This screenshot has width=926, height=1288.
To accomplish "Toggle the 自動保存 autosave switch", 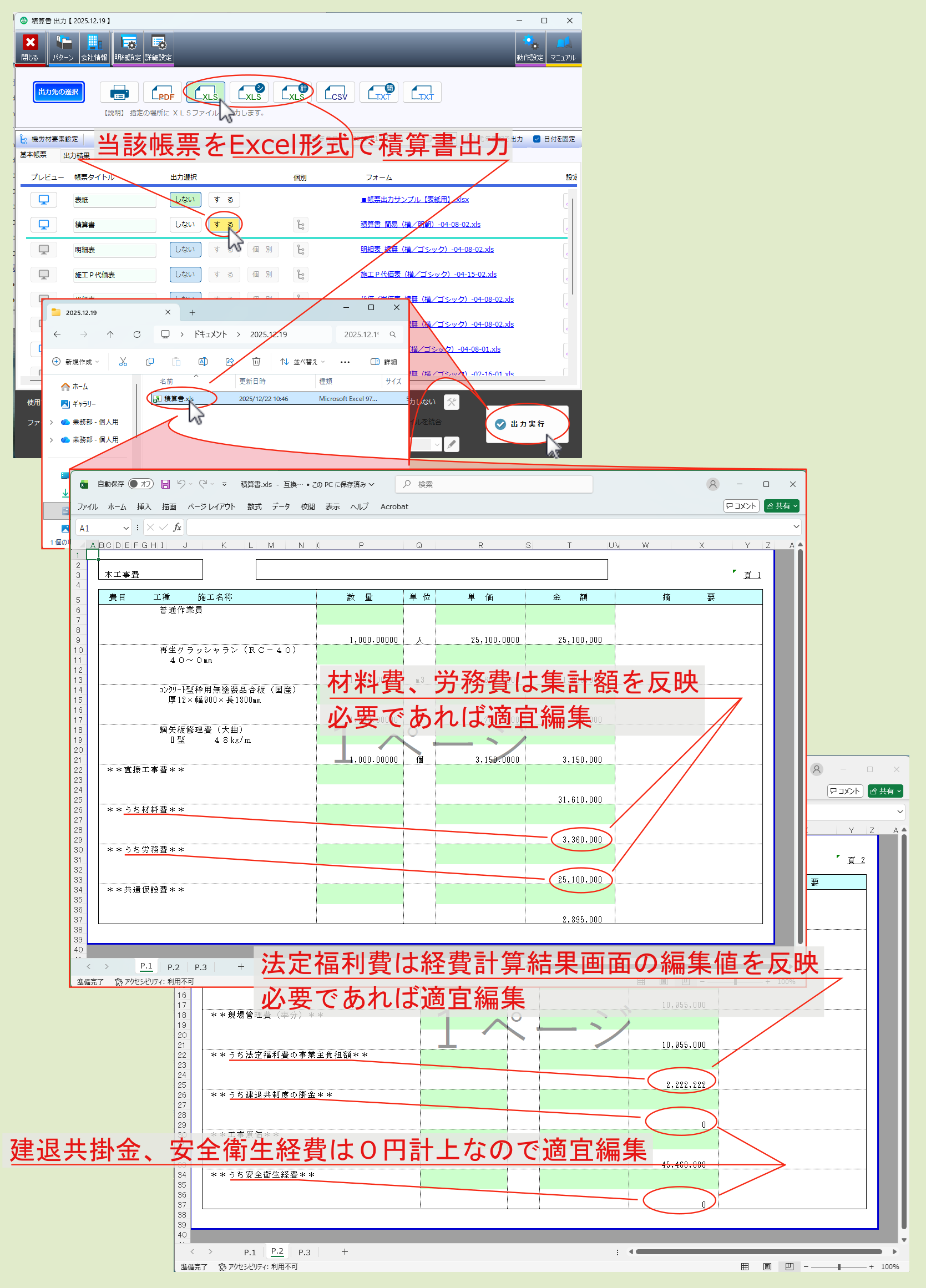I will [140, 484].
